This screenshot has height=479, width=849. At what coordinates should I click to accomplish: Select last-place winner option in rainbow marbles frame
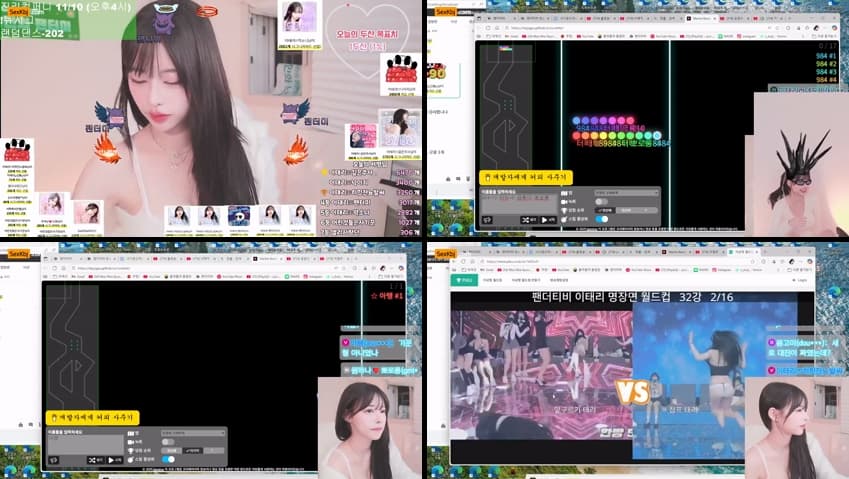[x=626, y=210]
